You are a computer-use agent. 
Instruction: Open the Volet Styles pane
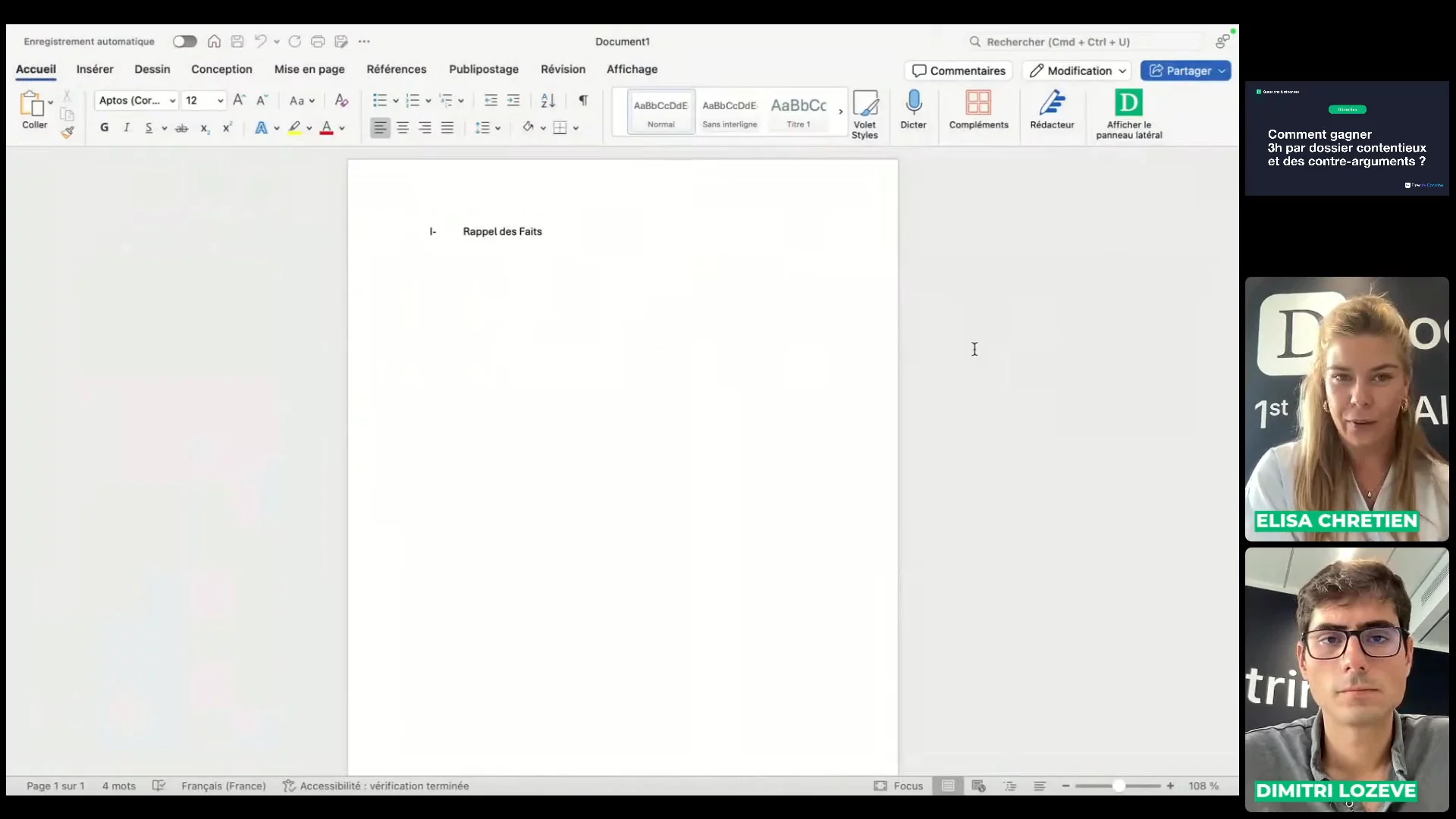[x=864, y=104]
